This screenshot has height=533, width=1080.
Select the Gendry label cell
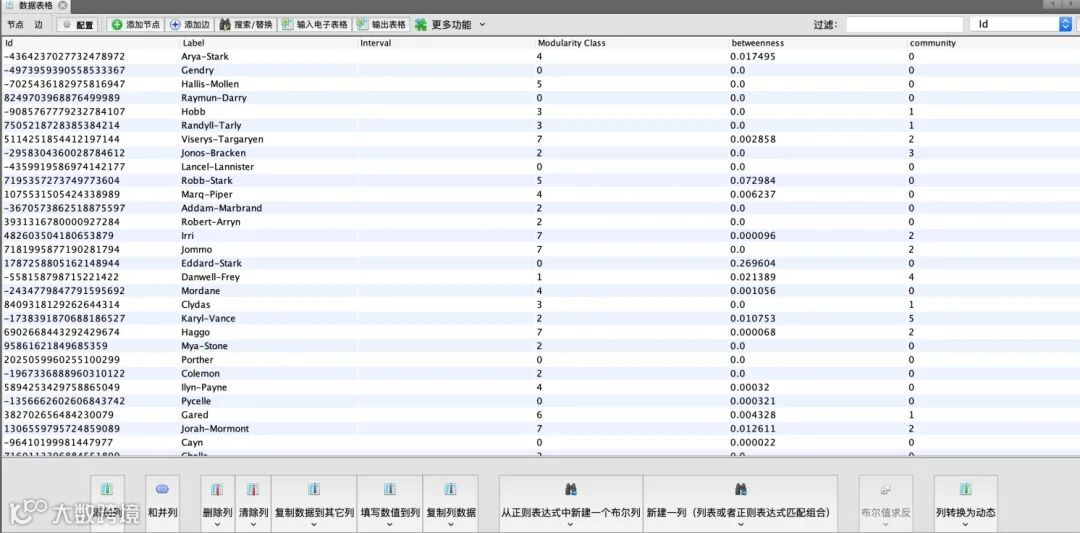tap(198, 70)
